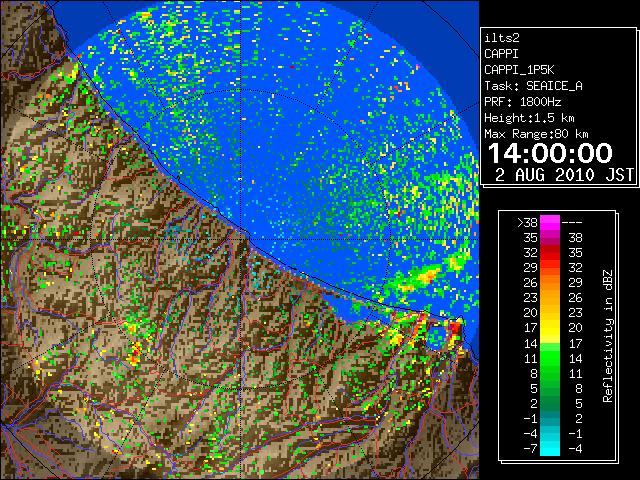This screenshot has height=480, width=640.
Task: Click the '---' legend entry
Action: [572, 223]
